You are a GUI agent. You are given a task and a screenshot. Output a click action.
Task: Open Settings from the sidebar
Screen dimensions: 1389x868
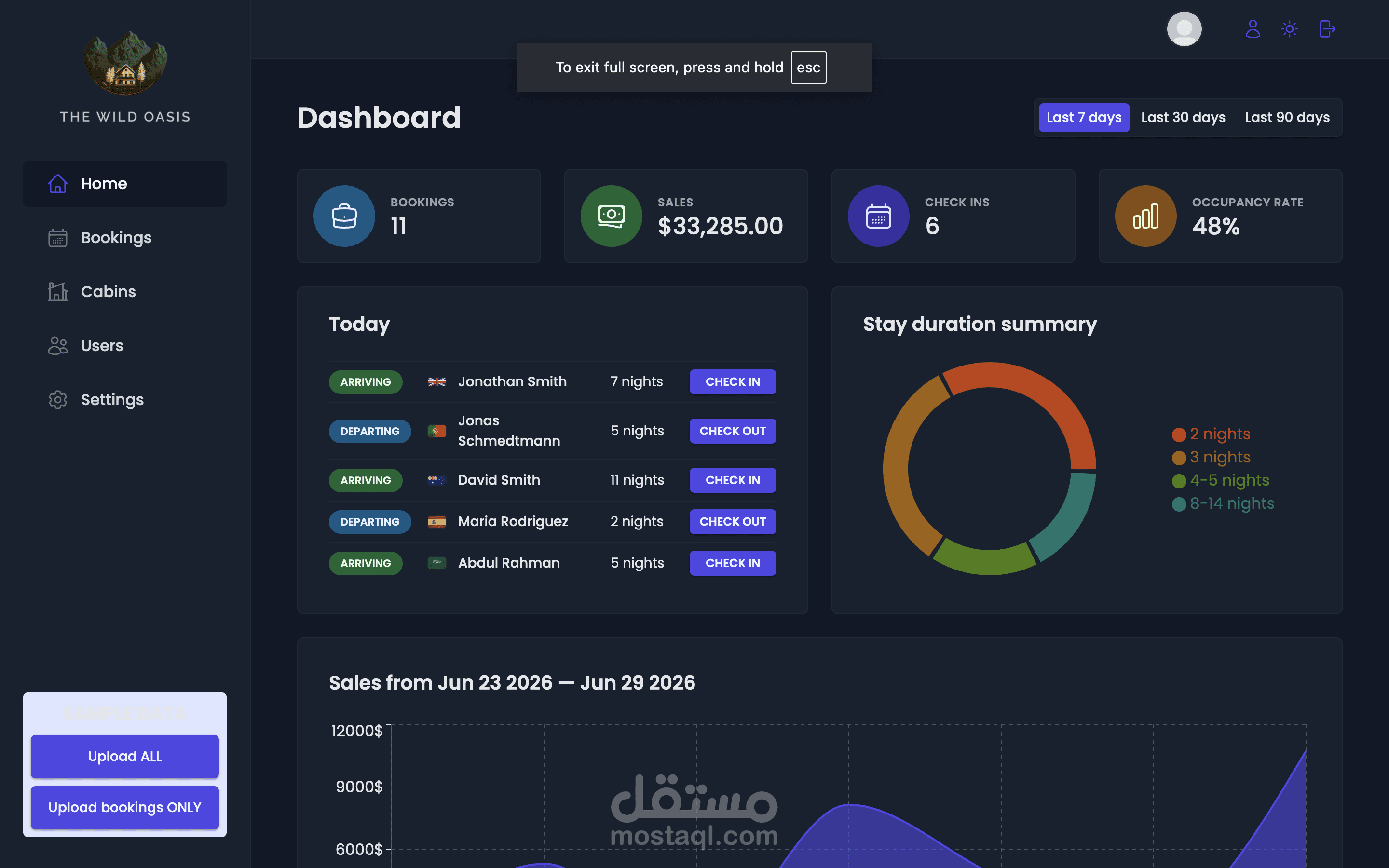click(x=124, y=400)
